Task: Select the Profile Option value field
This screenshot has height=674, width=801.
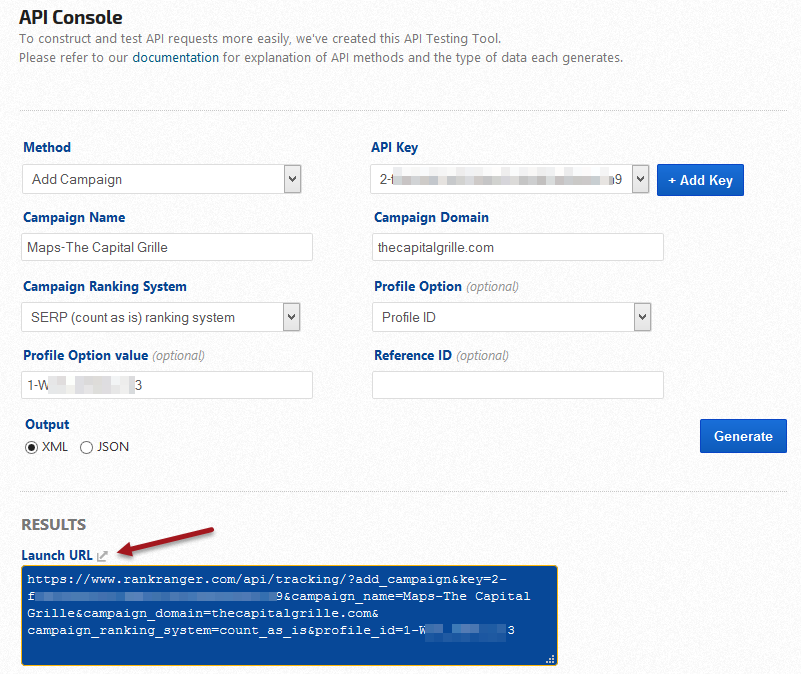Action: 167,385
